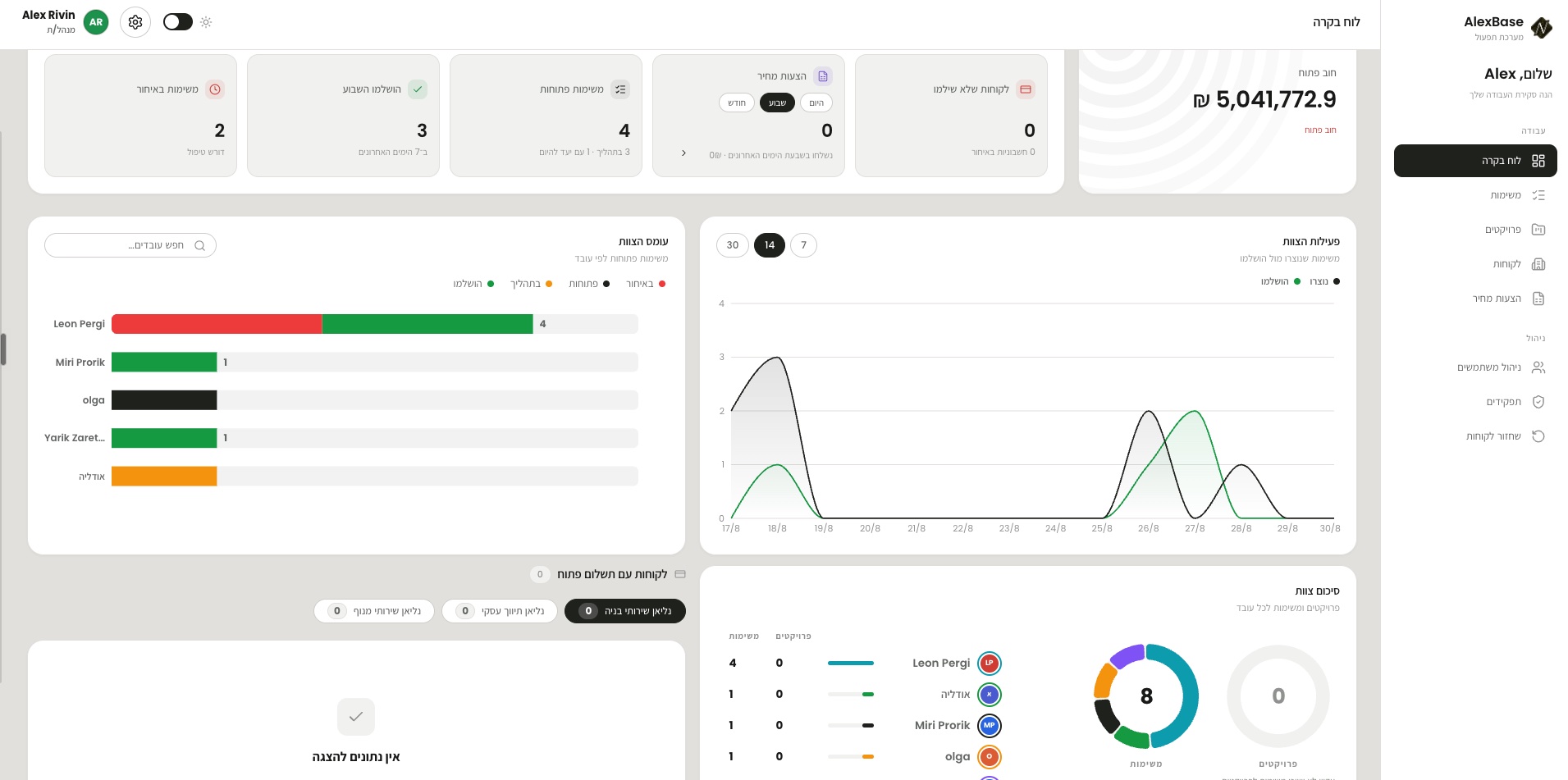Toggle the נוצרו legend in activity chart
The width and height of the screenshot is (1568, 780).
pos(1325,281)
